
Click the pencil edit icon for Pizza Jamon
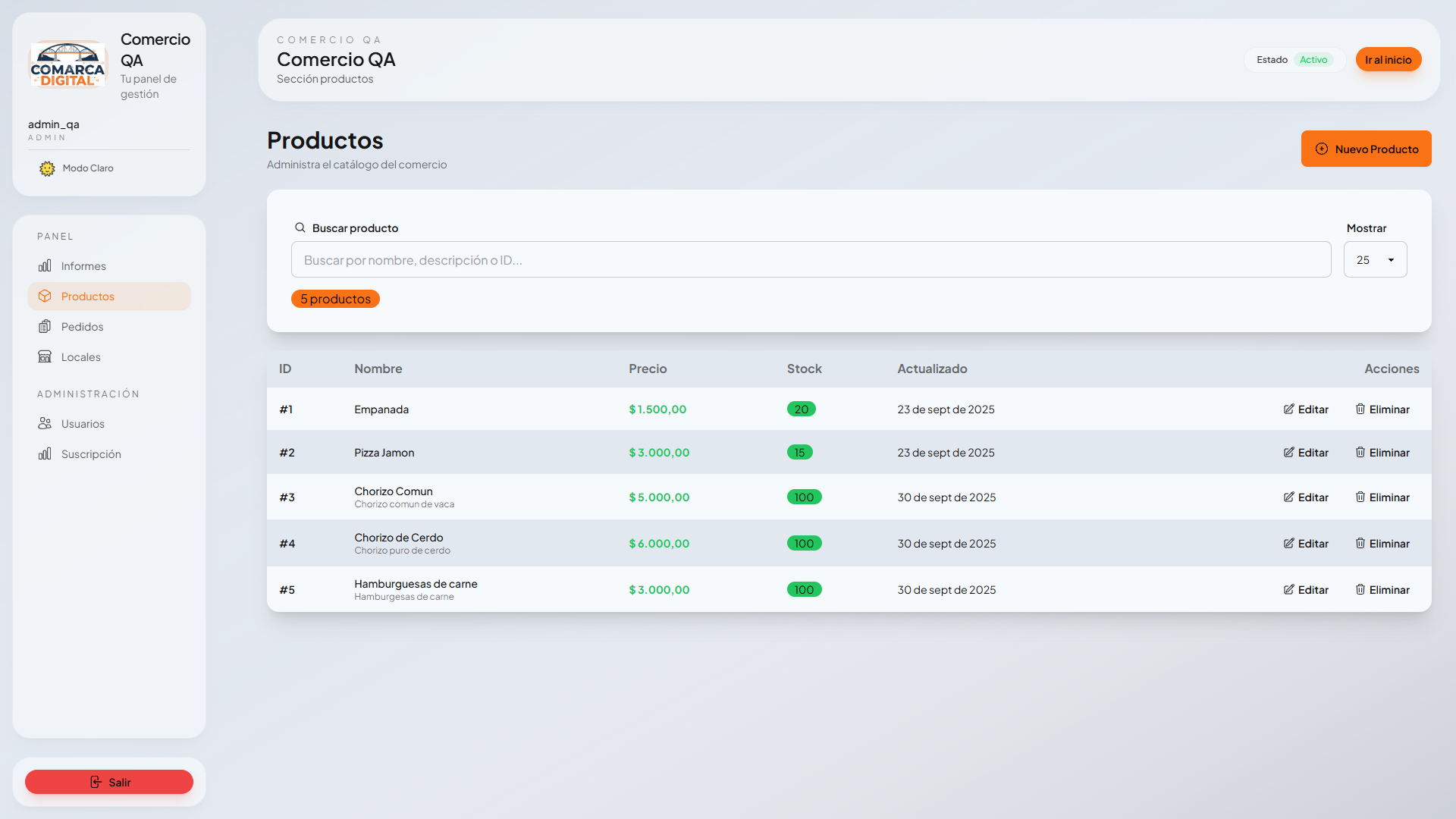(1288, 452)
